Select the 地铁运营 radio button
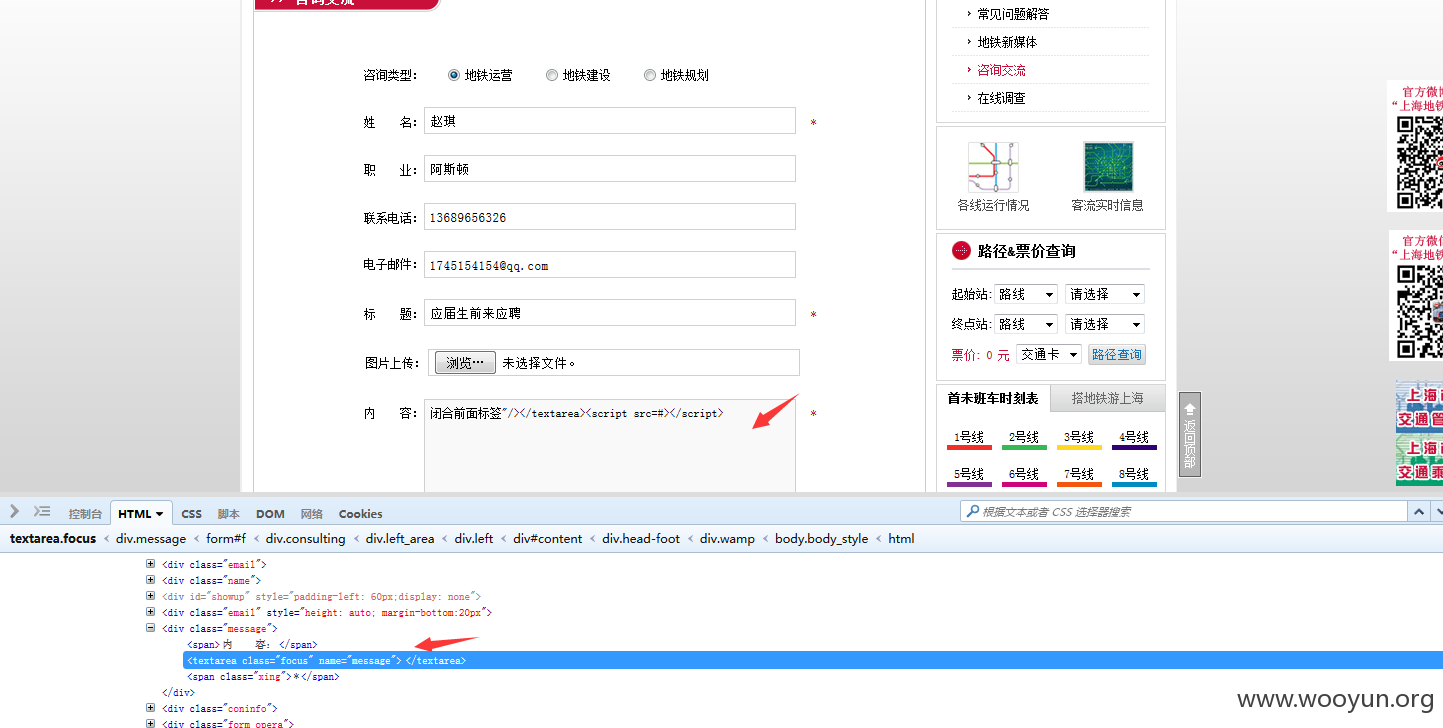 454,75
